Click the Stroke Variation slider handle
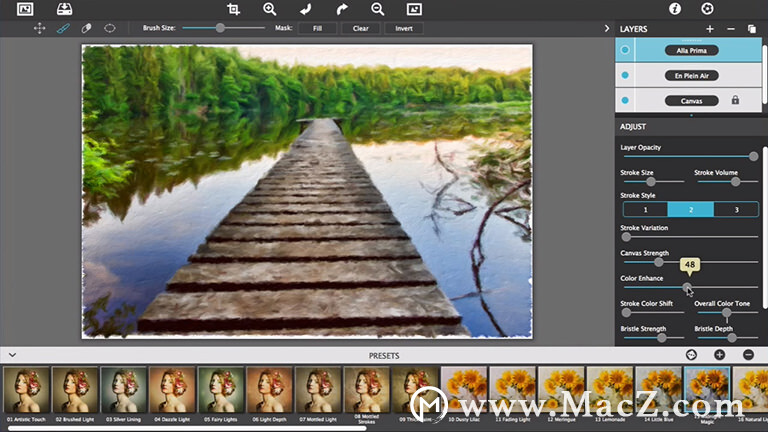 tap(626, 237)
